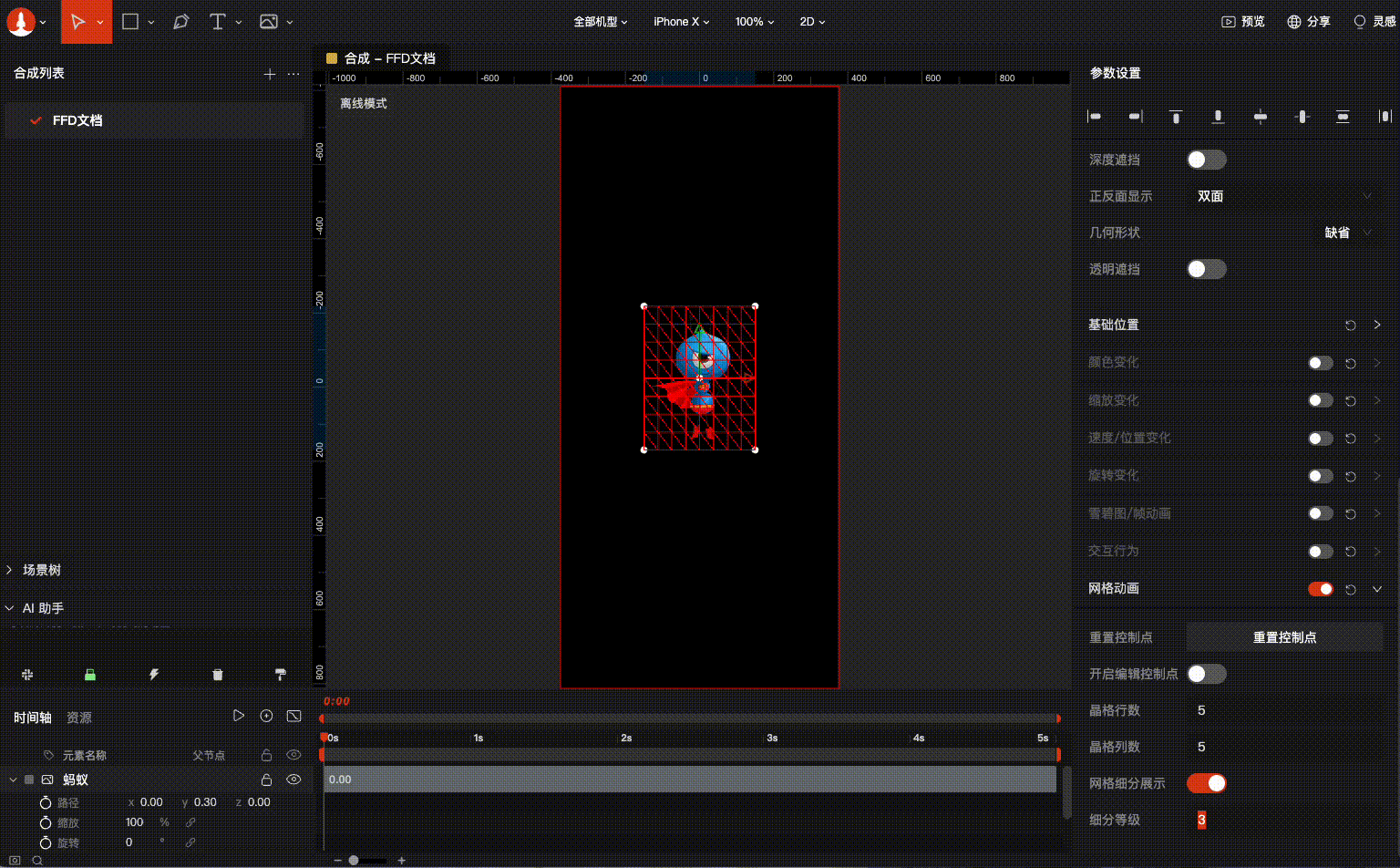Toggle 深度遮挡 switch
Viewport: 1400px width, 868px height.
coord(1206,160)
